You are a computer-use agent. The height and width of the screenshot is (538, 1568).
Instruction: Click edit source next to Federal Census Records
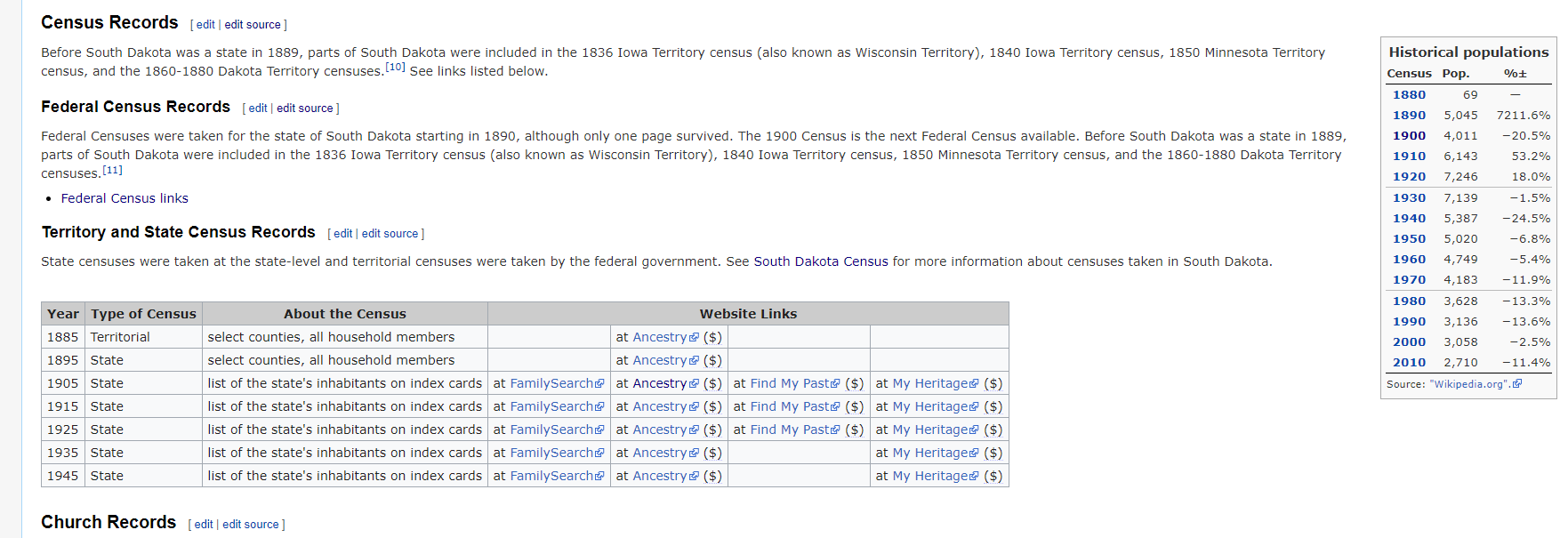[304, 108]
